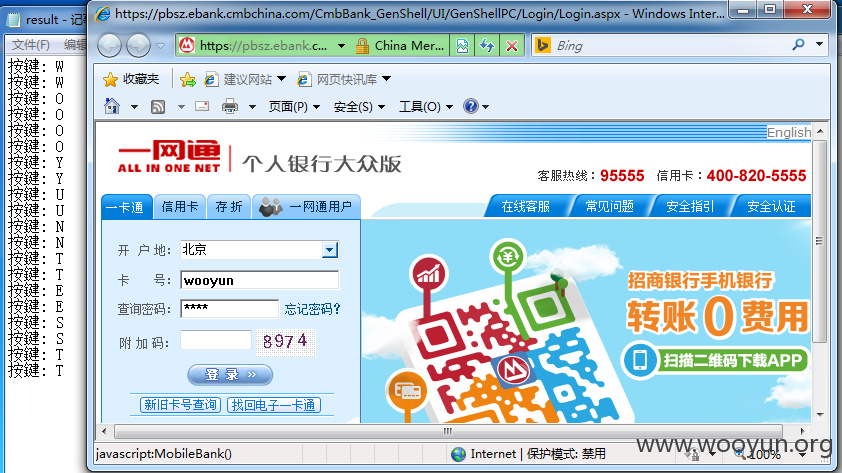Viewport: 842px width, 473px height.
Task: Click the vertical scrollbar thumb
Action: [819, 242]
